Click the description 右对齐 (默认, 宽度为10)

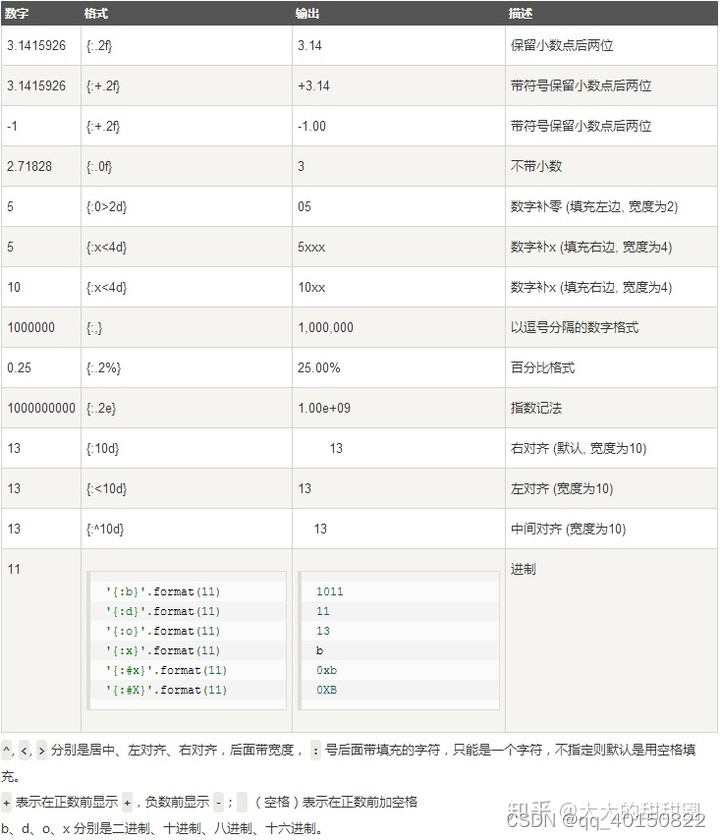(579, 448)
